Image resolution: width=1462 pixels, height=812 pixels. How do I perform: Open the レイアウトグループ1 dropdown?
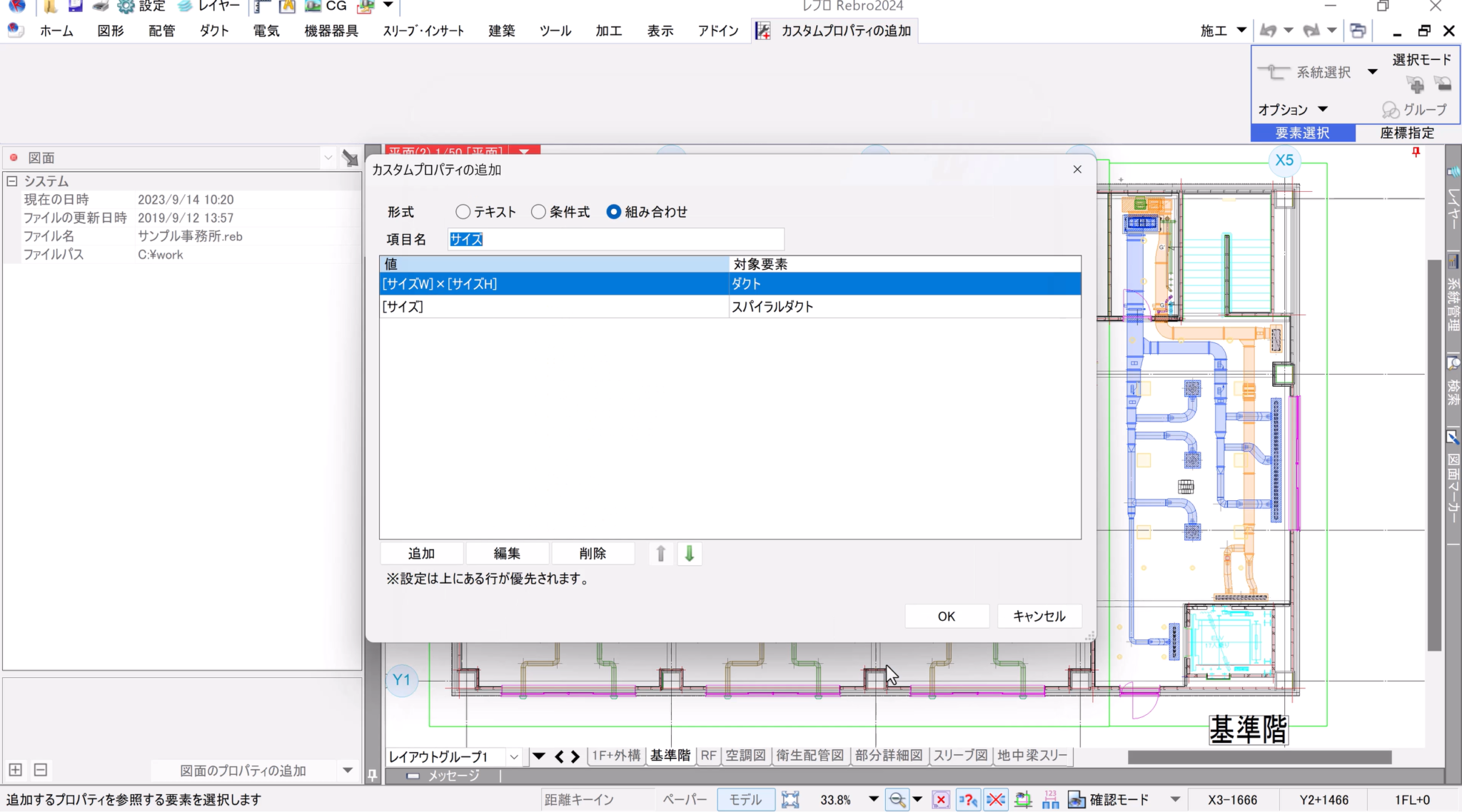513,756
